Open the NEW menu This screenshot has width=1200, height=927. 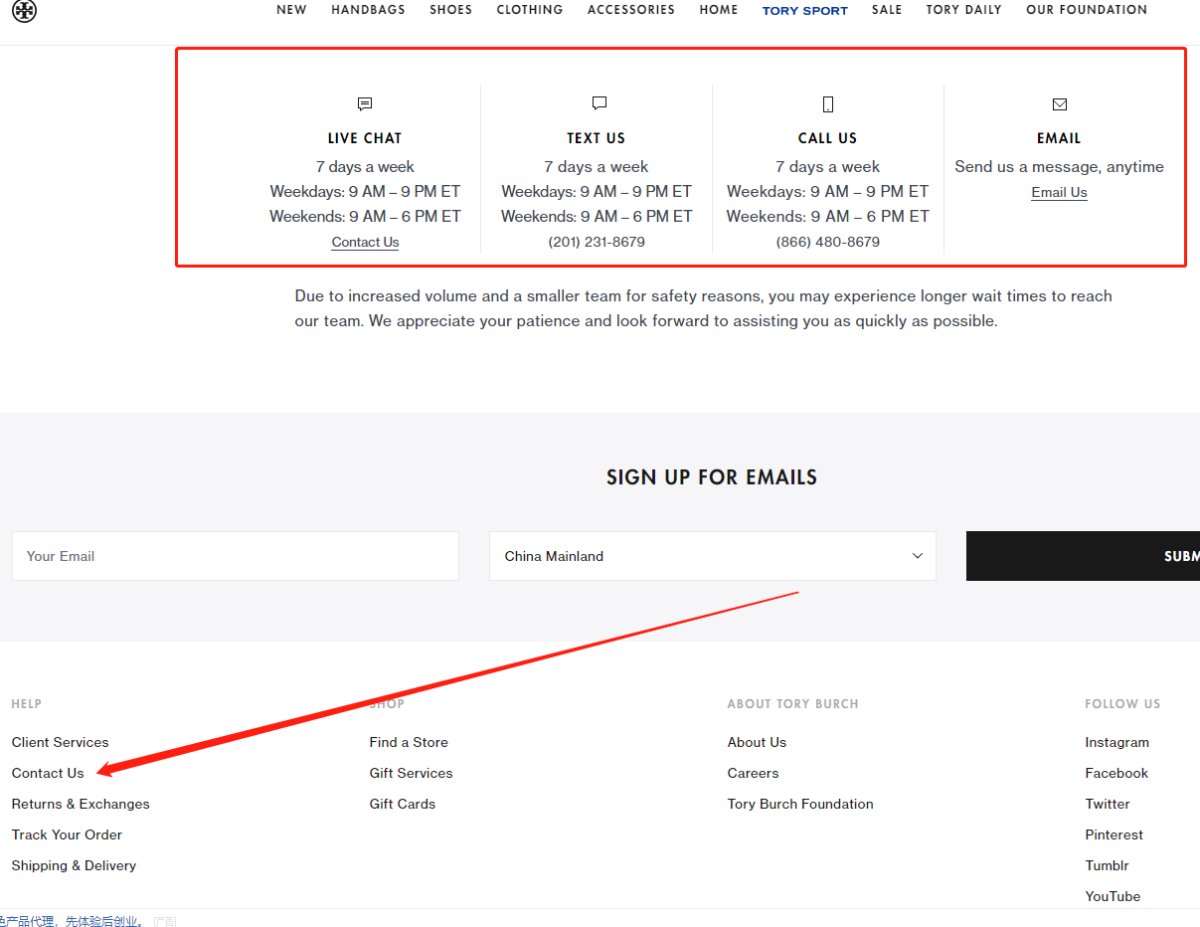point(292,10)
